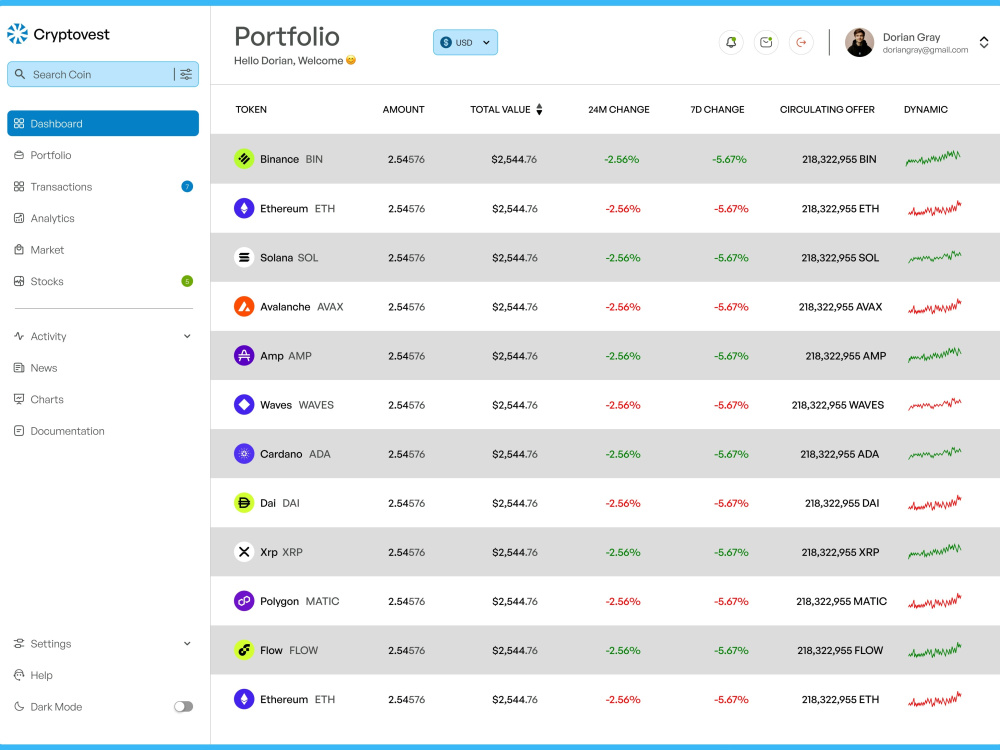View Avalanche dynamic sparkline chart
Viewport: 1000px width, 750px height.
point(934,307)
